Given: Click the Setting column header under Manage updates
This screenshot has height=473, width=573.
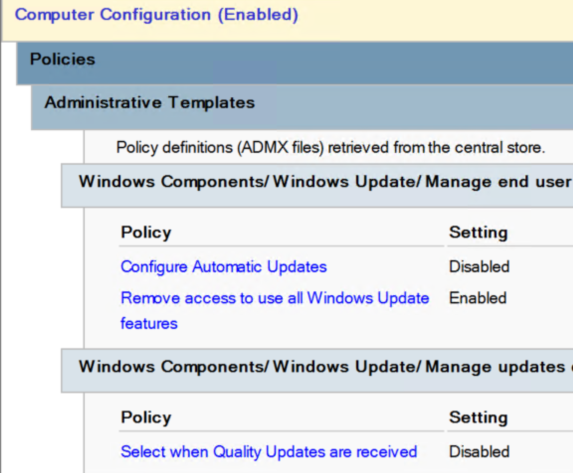Looking at the screenshot, I should click(x=478, y=417).
